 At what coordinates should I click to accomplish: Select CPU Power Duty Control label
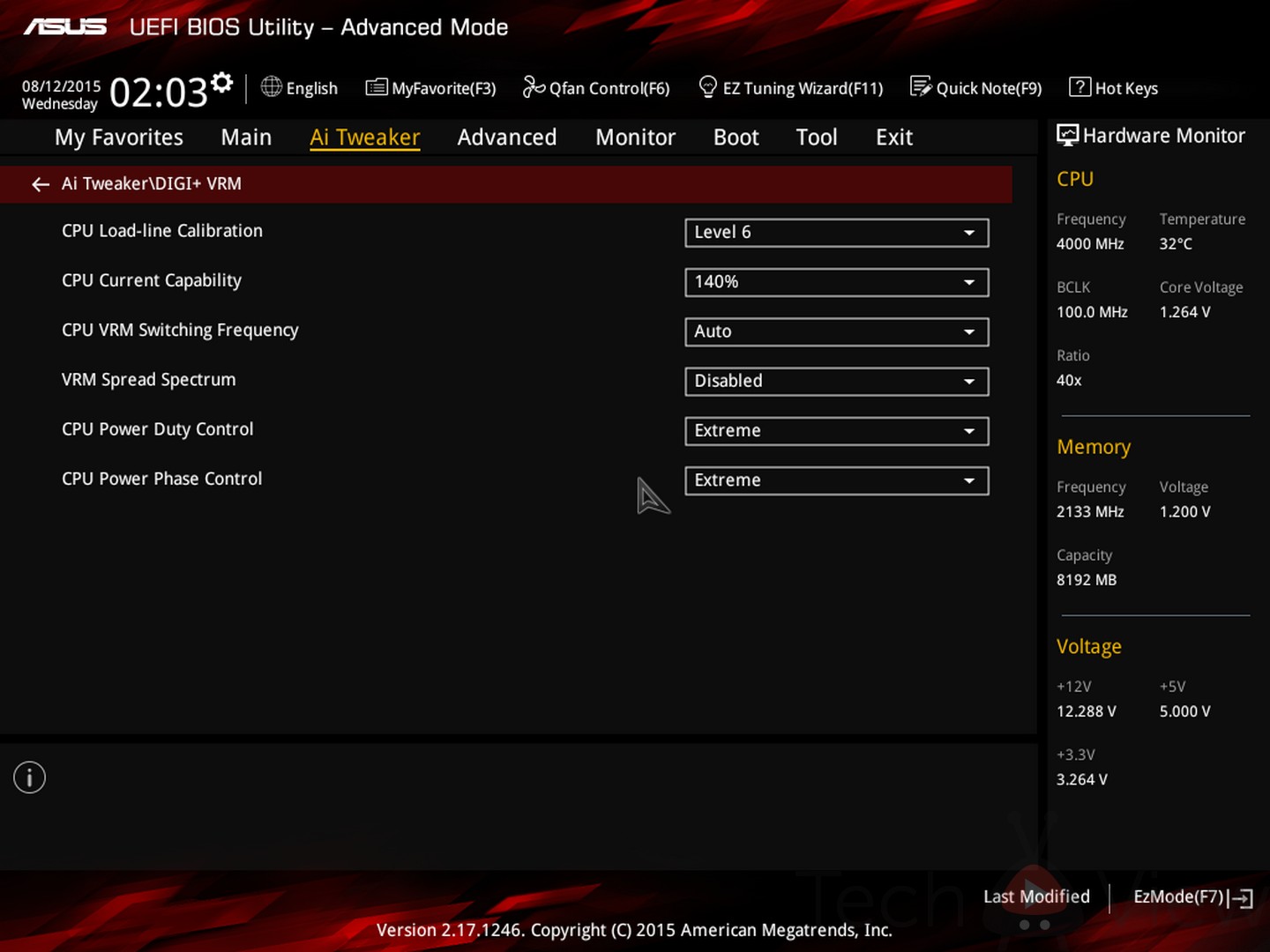pos(157,429)
